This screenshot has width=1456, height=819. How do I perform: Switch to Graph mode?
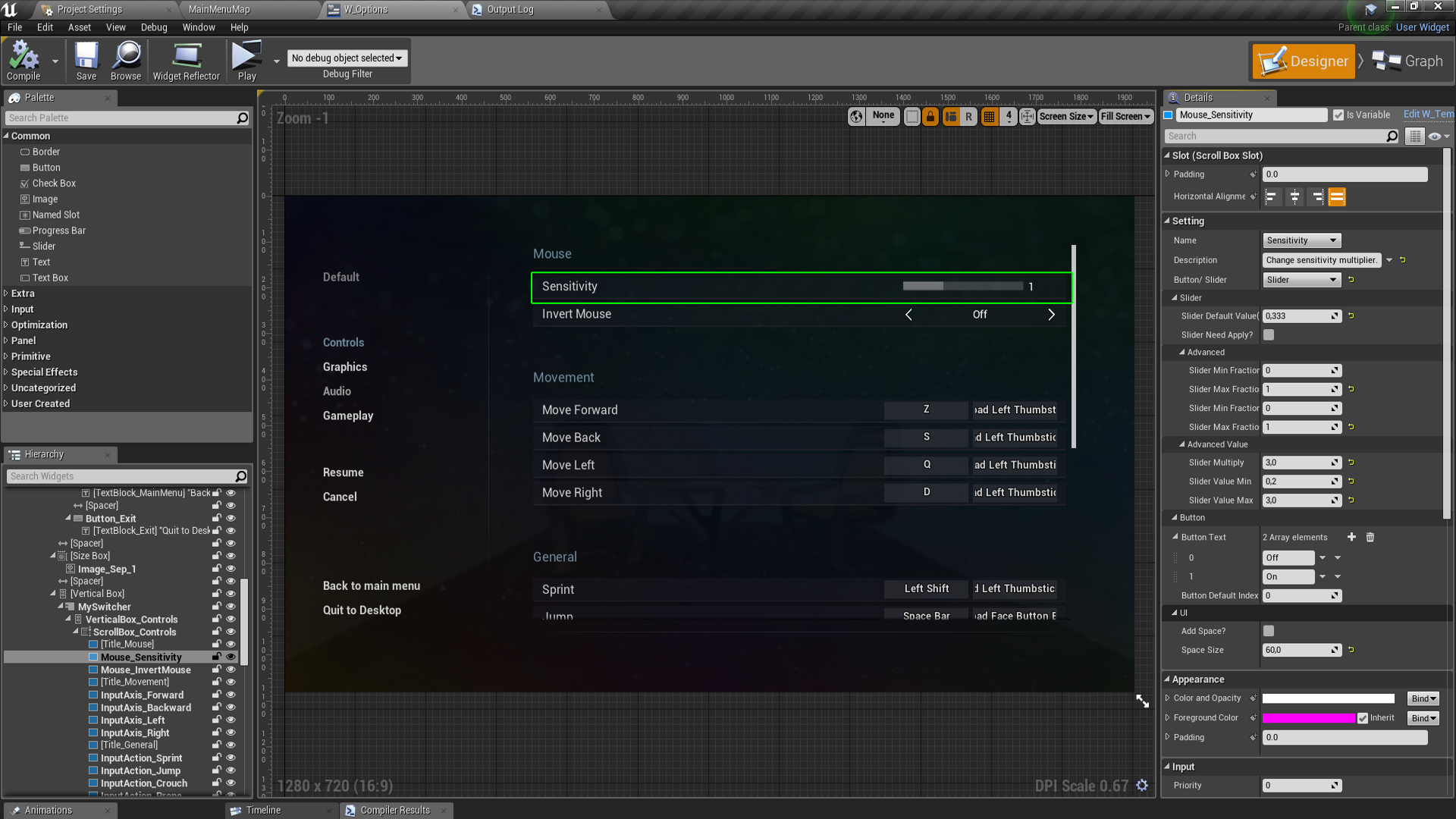pyautogui.click(x=1408, y=61)
